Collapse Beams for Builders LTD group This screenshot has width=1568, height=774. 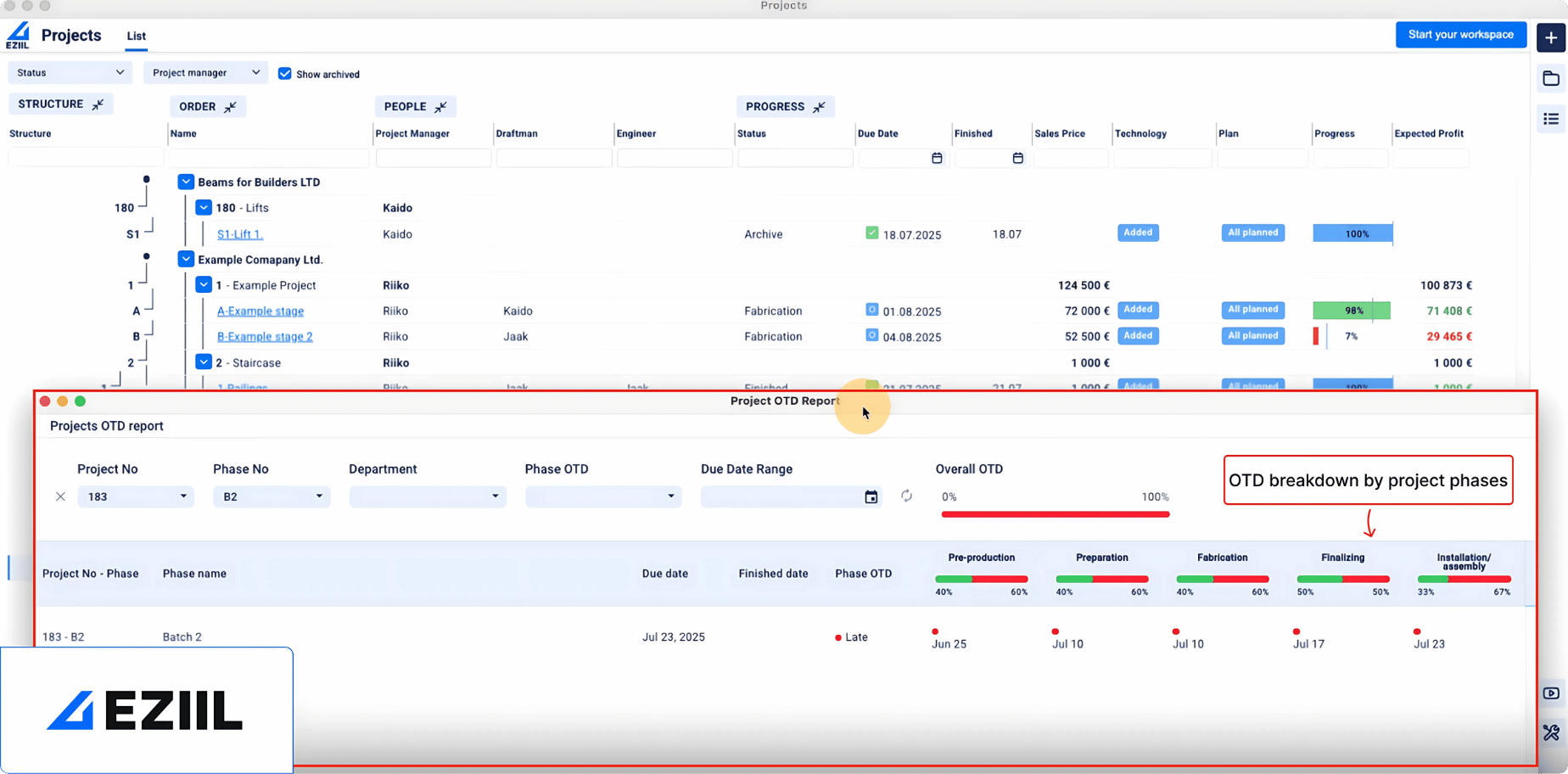(186, 182)
